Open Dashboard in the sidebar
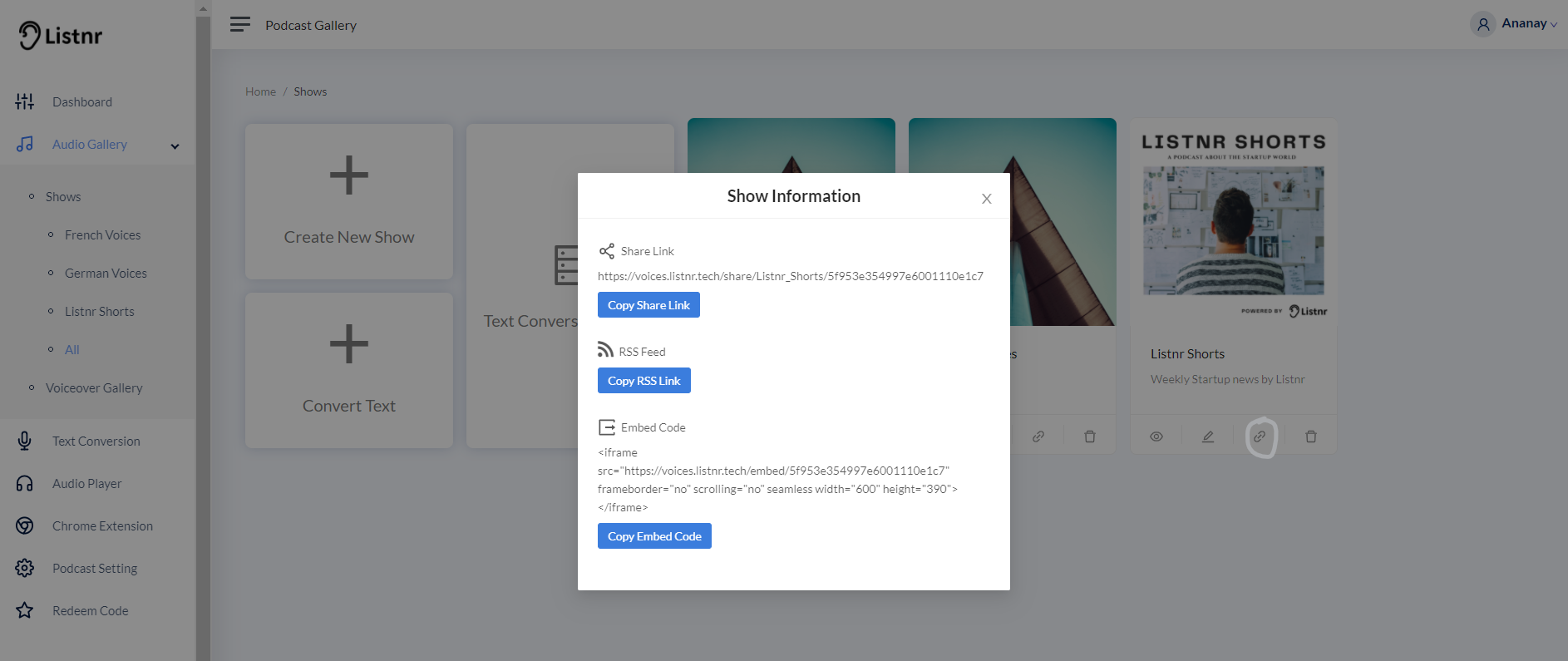This screenshot has width=1568, height=661. coord(82,101)
